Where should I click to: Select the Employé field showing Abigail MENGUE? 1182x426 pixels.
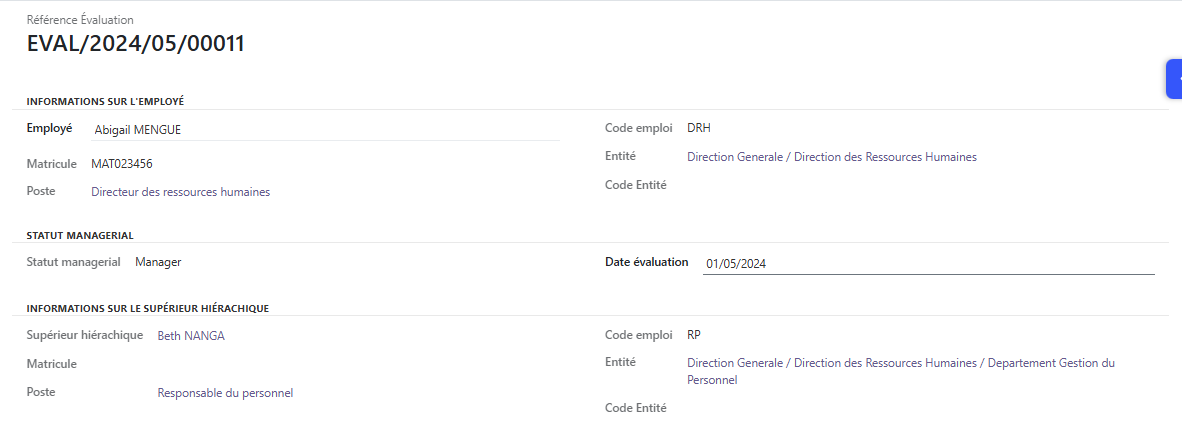325,130
